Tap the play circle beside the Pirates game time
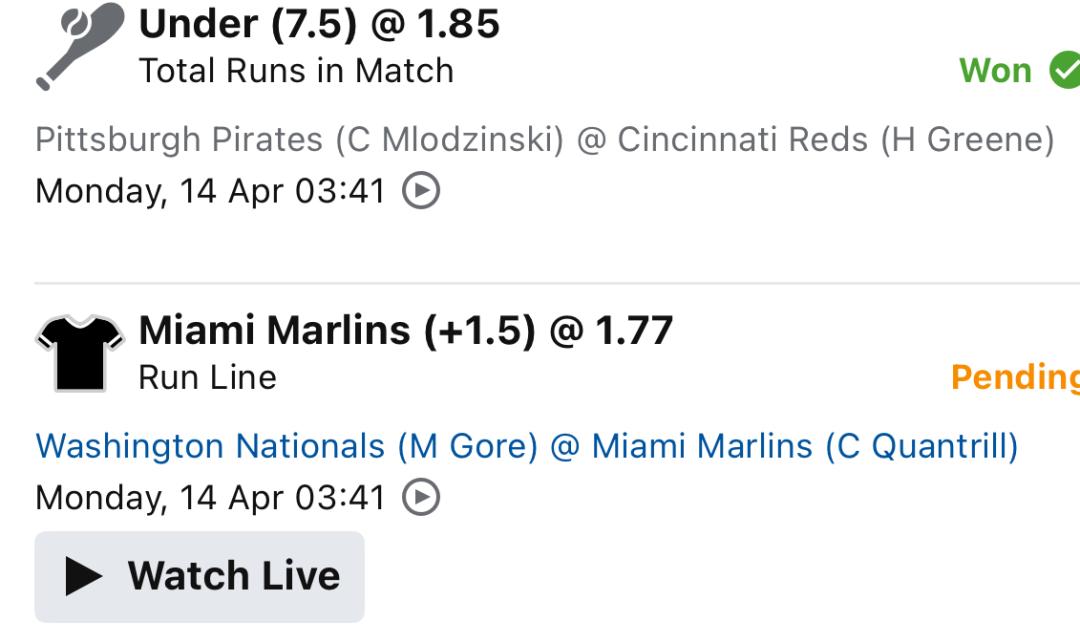 [x=421, y=190]
